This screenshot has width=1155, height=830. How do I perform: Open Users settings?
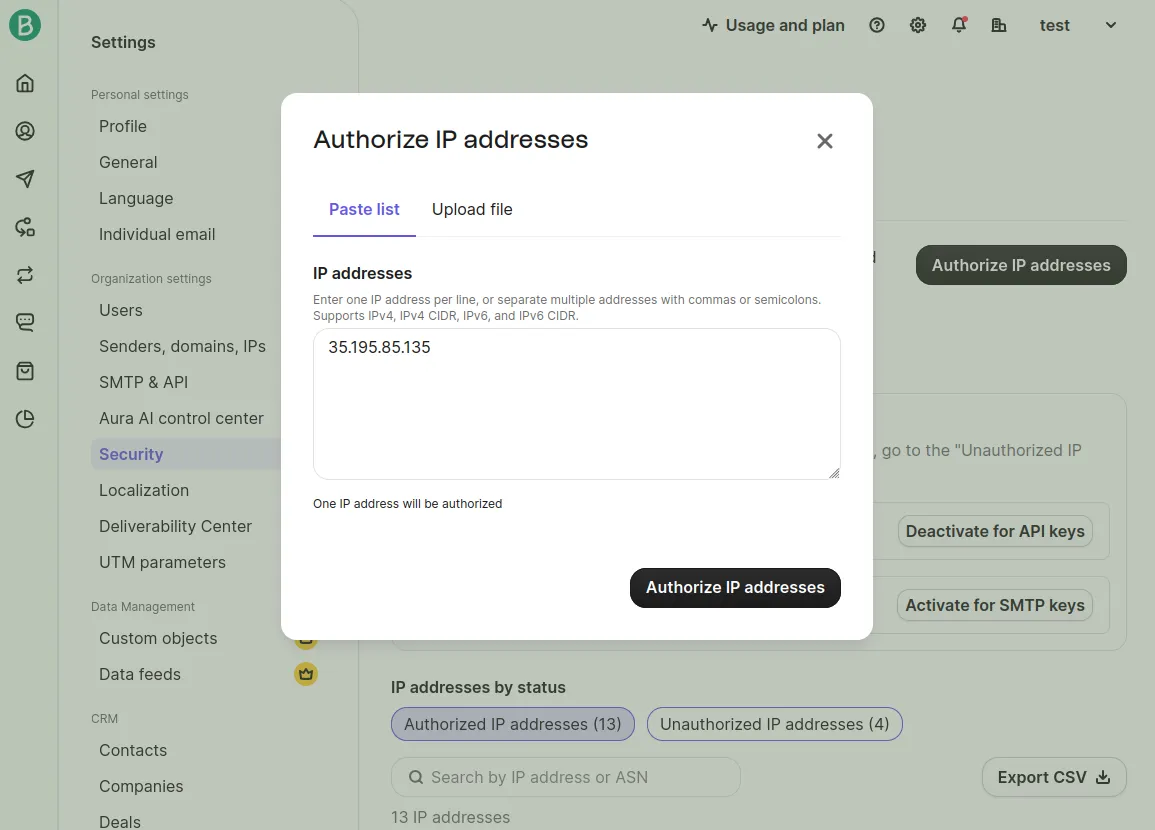(121, 310)
